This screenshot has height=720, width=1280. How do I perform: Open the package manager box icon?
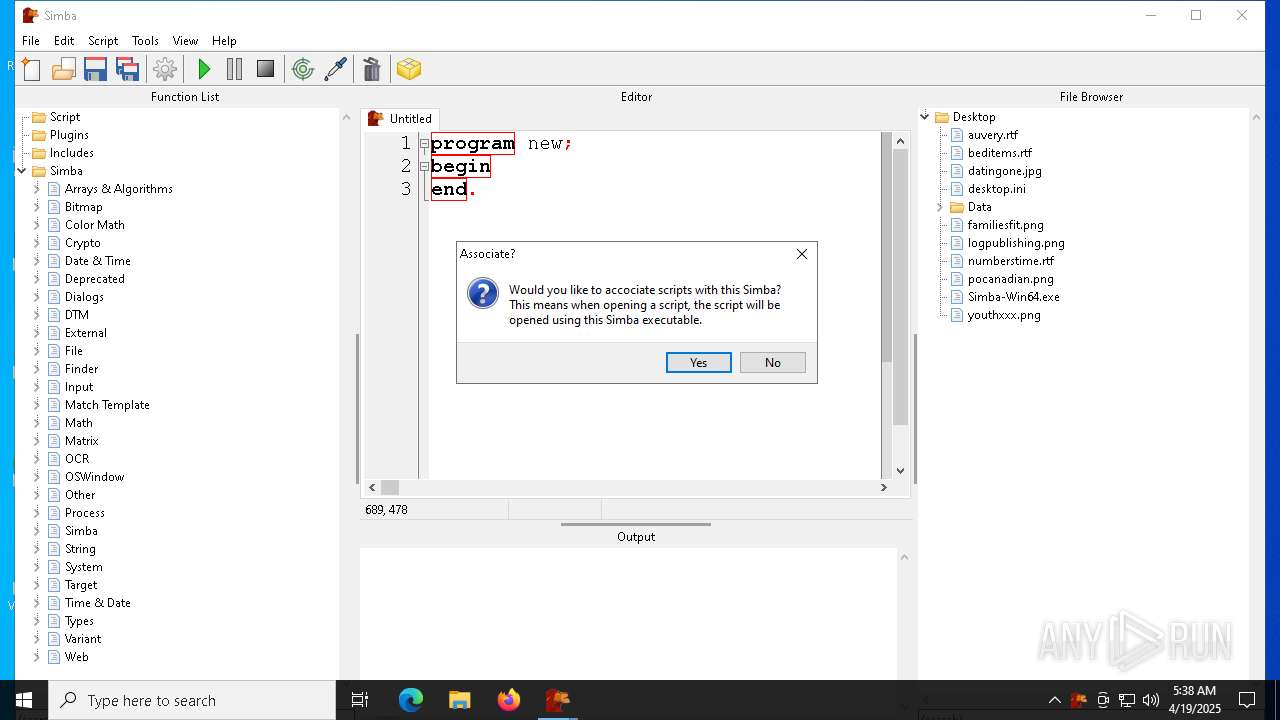[x=409, y=69]
